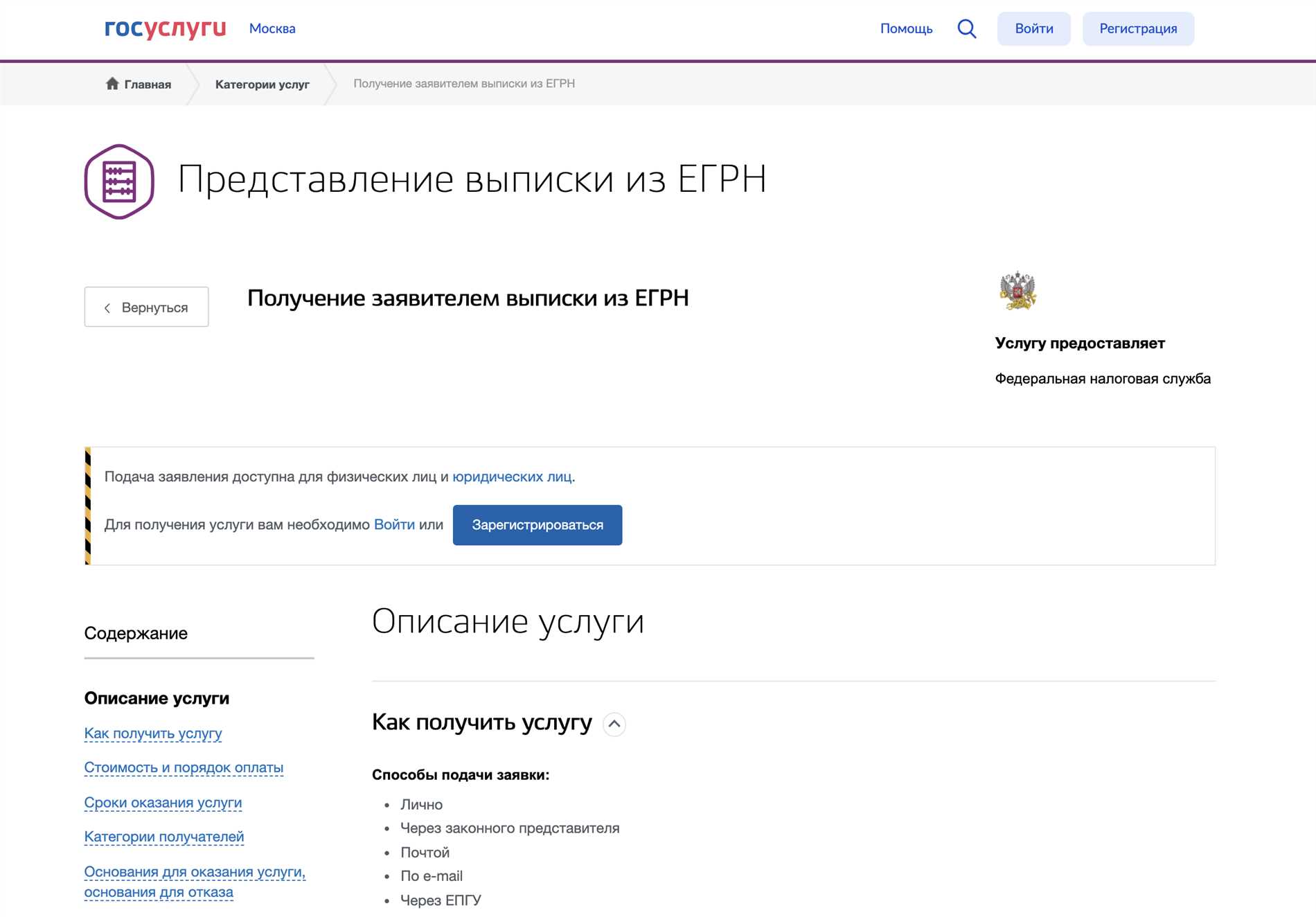Screen dimensions: 1316x917
Task: Click Получение заявителем выписки breadcrumb text
Action: (464, 84)
